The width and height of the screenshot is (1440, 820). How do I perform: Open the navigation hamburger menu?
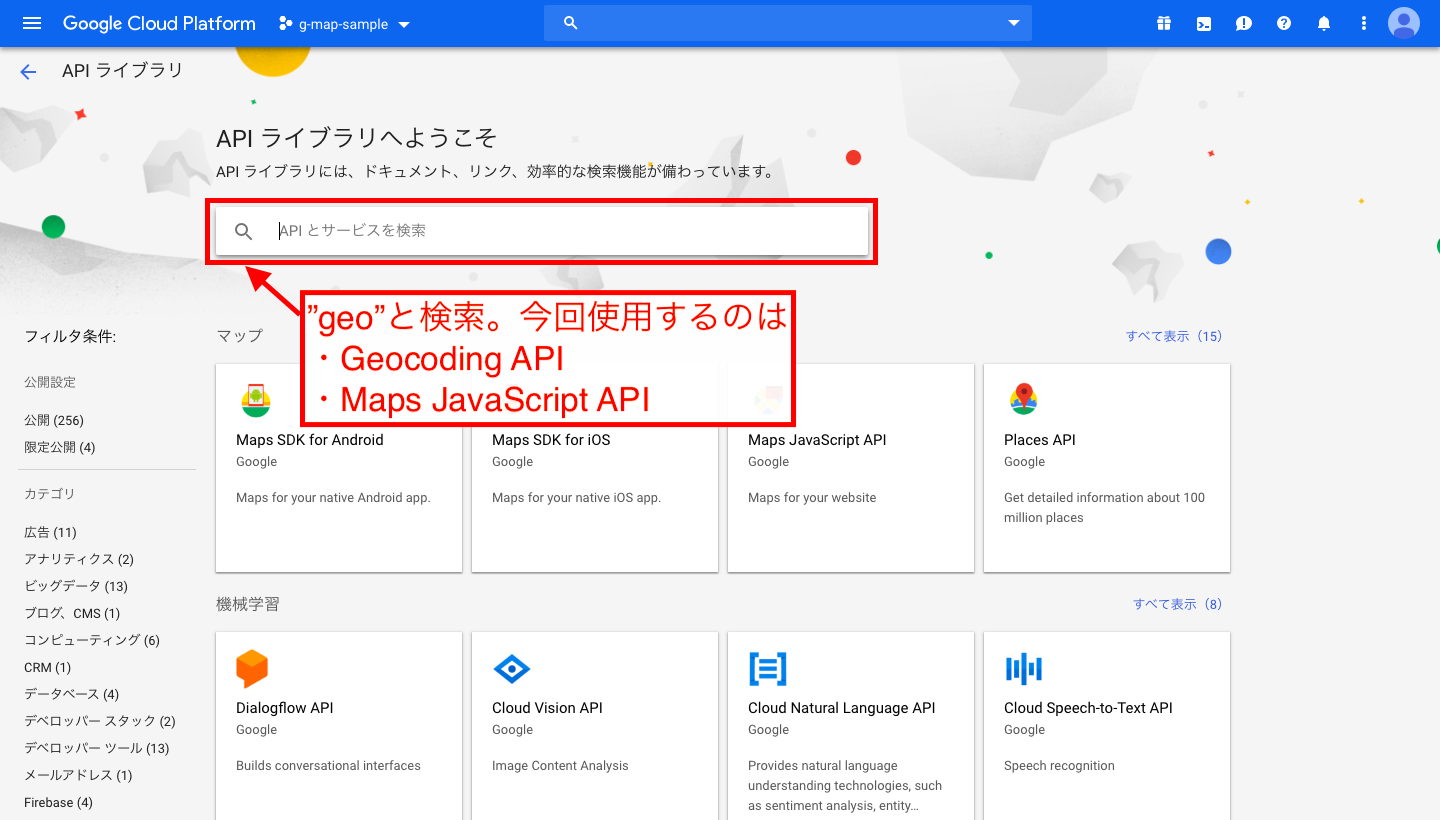point(31,22)
